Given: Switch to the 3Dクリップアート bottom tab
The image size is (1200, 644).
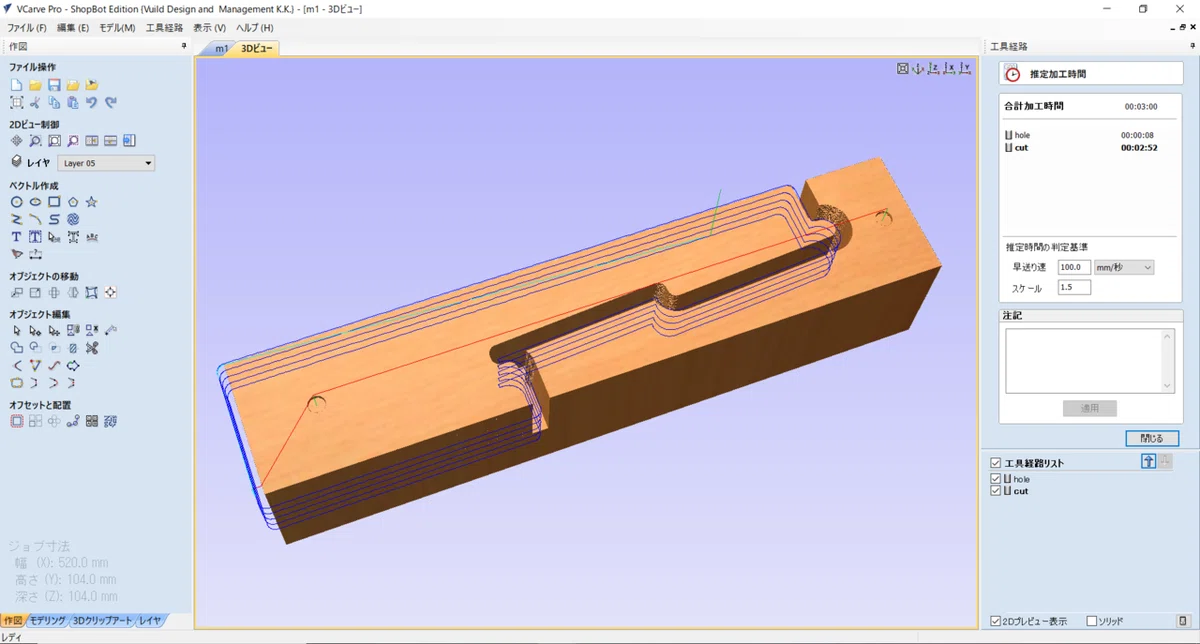Looking at the screenshot, I should pos(102,621).
